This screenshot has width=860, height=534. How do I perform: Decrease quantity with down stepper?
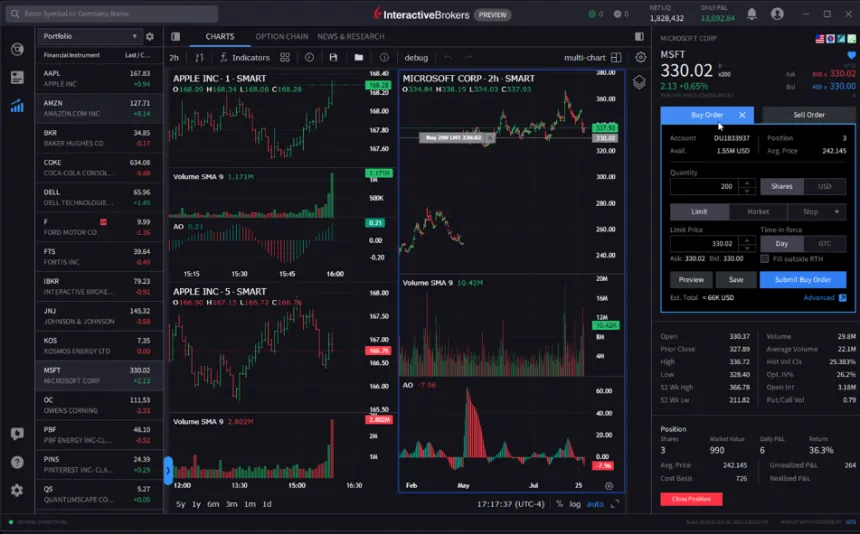click(746, 191)
